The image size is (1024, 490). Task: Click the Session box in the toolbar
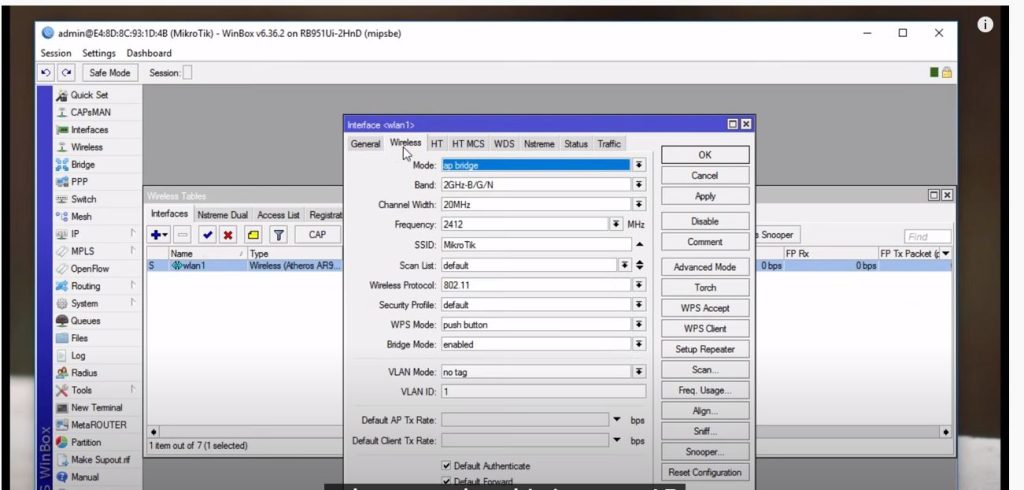tap(187, 73)
